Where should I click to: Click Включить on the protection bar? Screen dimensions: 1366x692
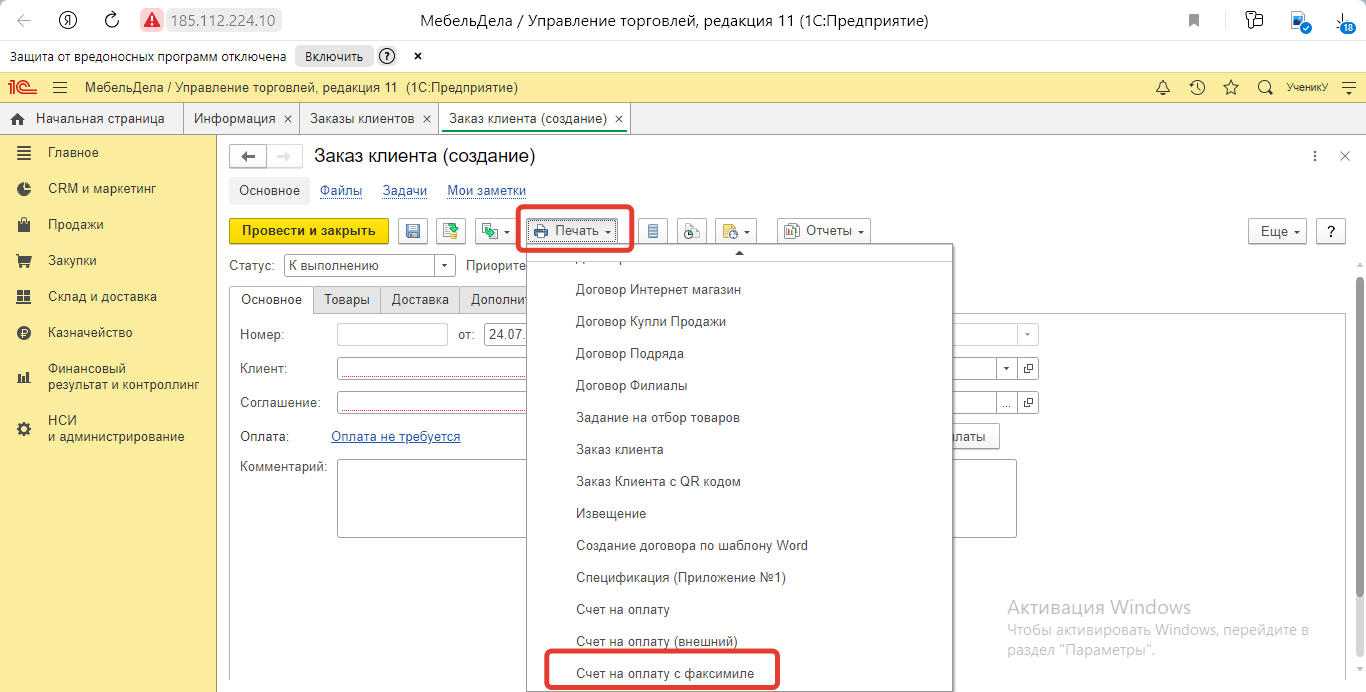coord(334,56)
